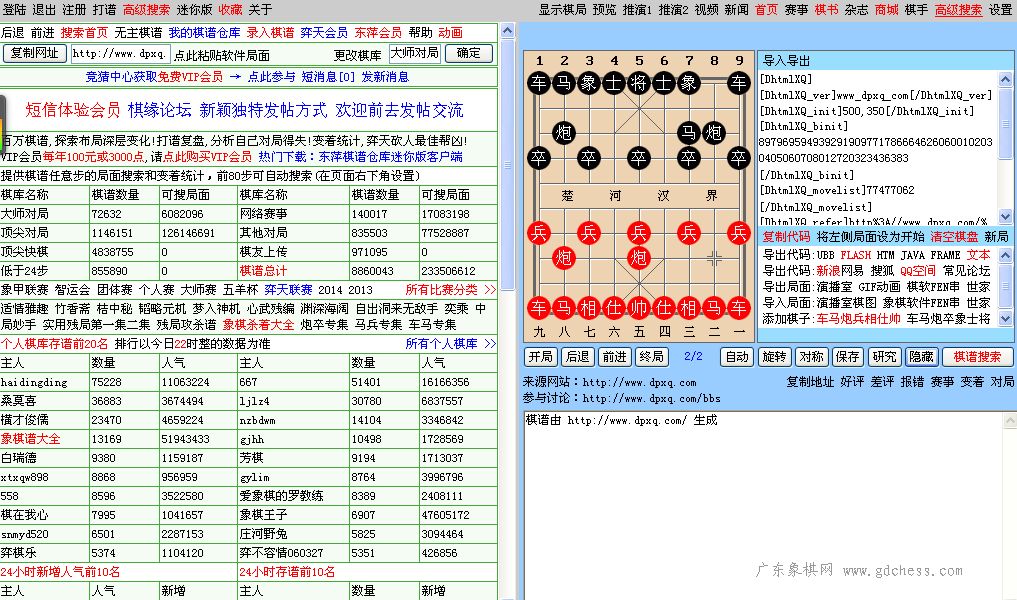The height and width of the screenshot is (600, 1017).
Task: Select the black pawn 卒 in column 5
Action: tap(639, 158)
